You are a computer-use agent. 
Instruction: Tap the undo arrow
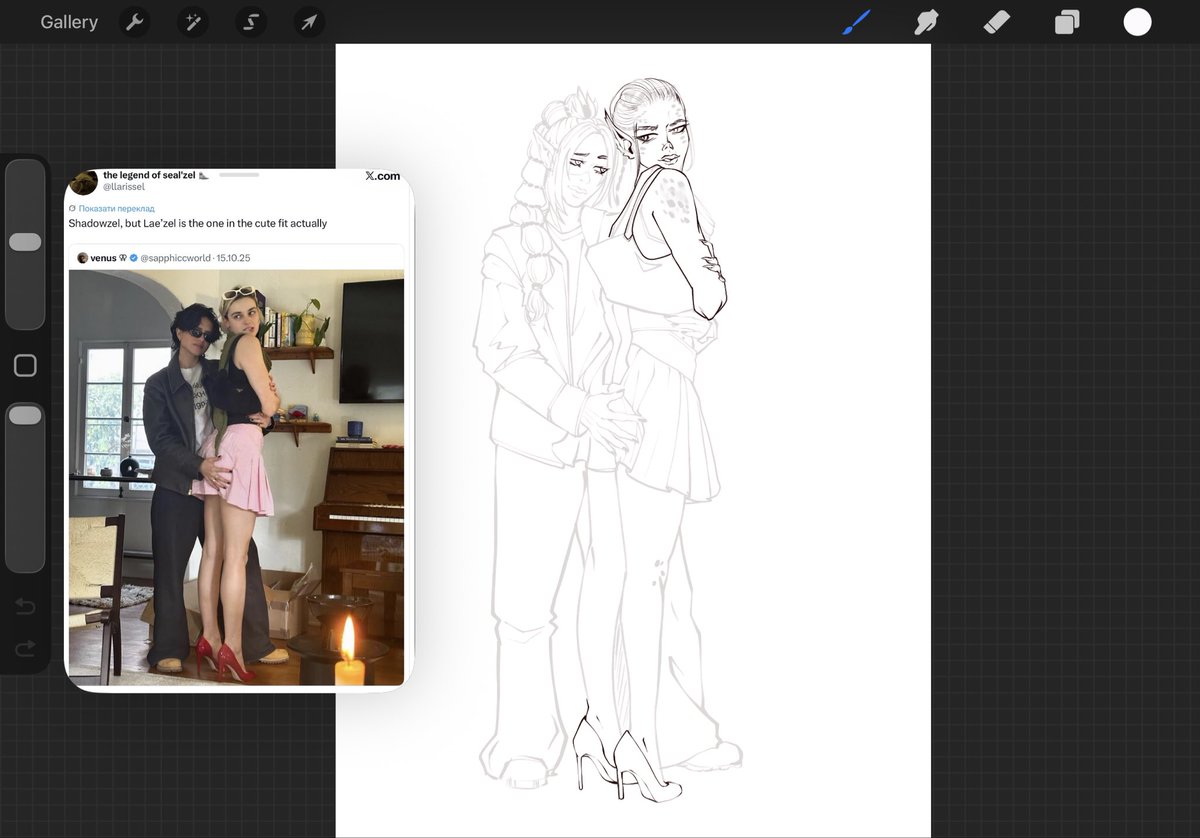click(x=25, y=607)
